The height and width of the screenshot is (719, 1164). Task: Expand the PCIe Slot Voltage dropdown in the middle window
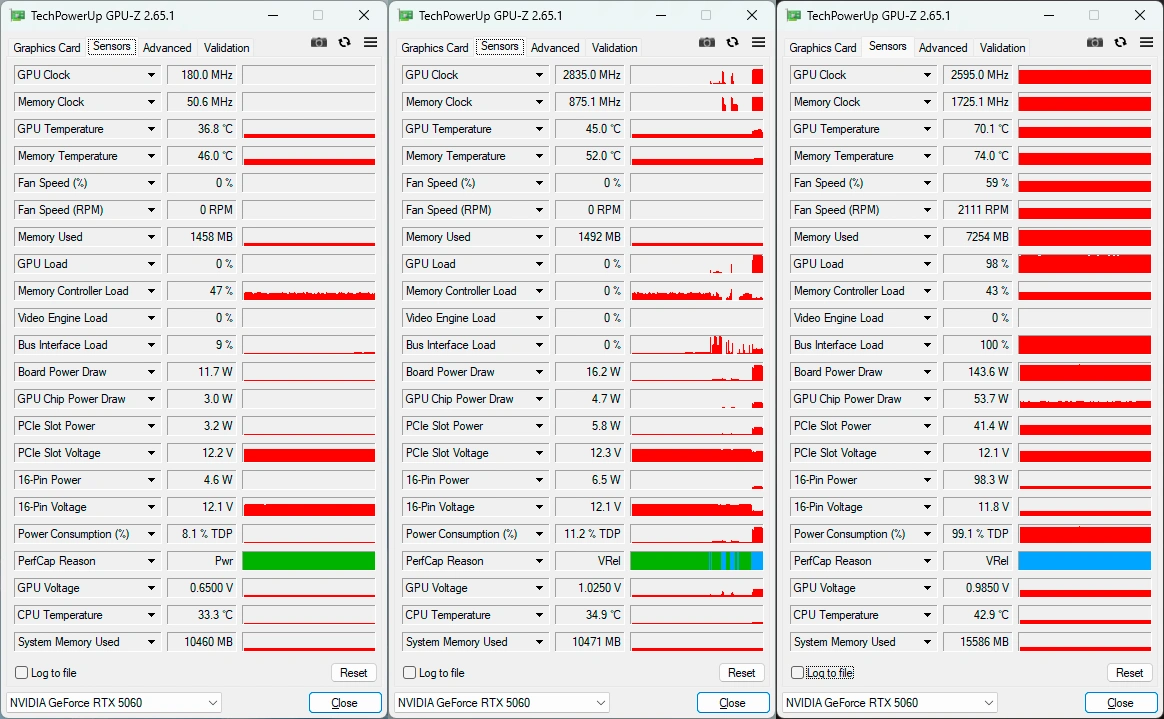[x=540, y=453]
